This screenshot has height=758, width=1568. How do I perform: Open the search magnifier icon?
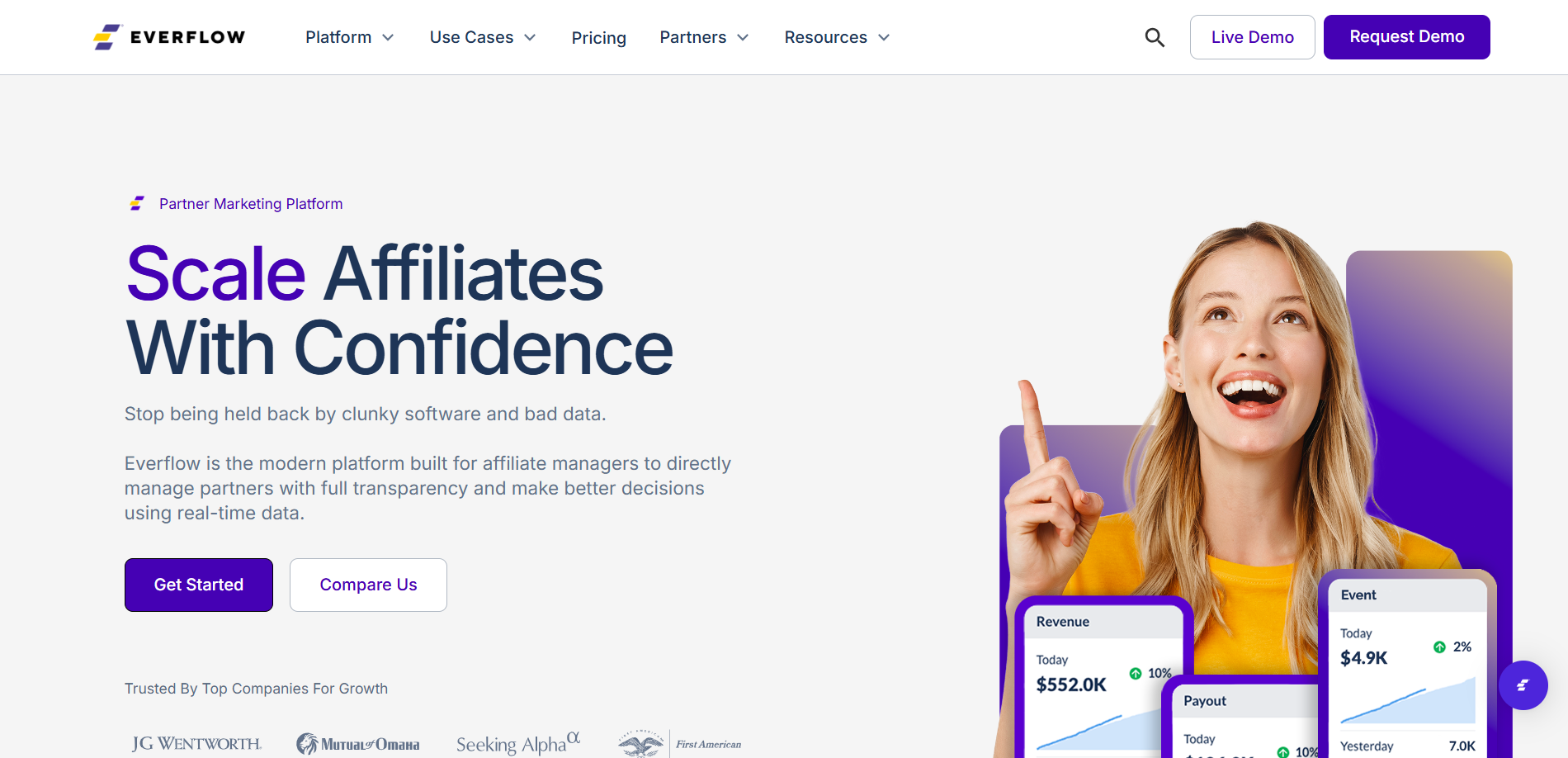pyautogui.click(x=1155, y=37)
